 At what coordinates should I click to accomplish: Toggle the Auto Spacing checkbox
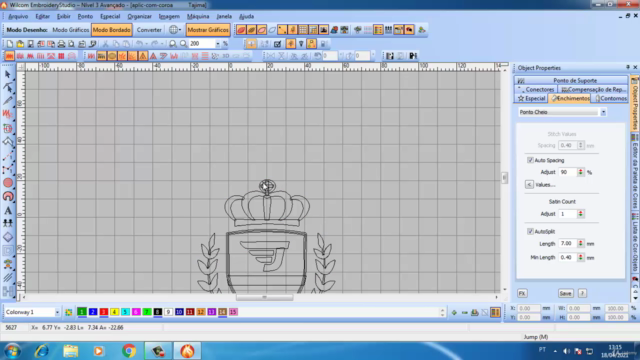pos(530,160)
